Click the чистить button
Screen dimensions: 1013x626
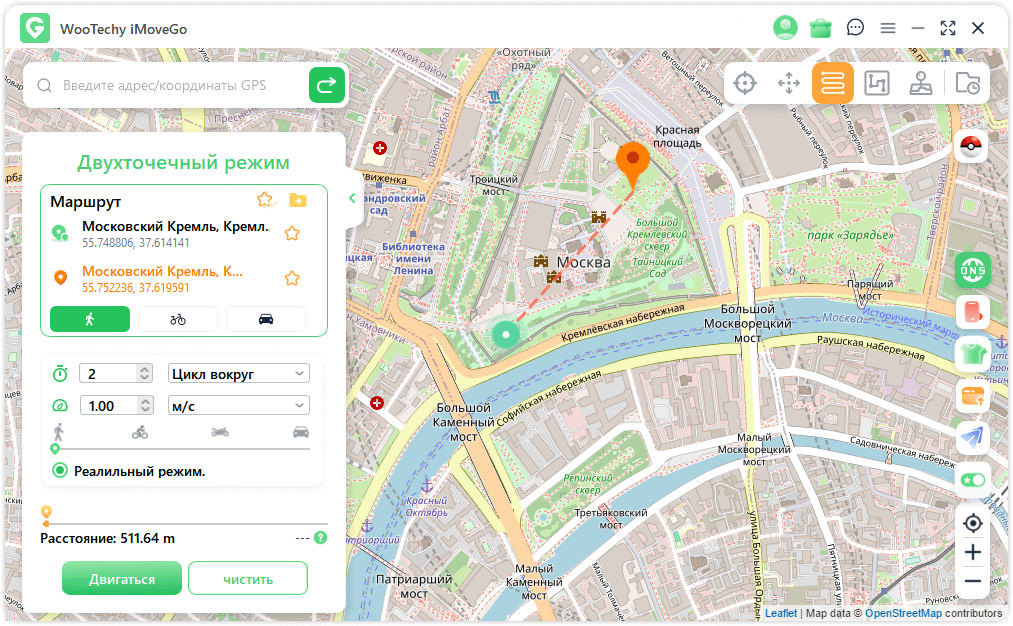[x=247, y=579]
